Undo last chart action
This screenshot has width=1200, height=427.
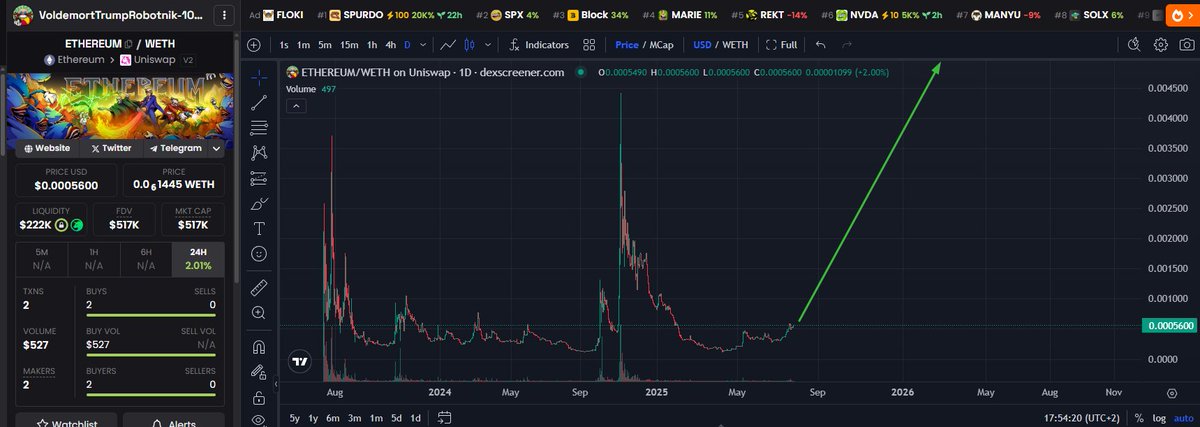821,45
